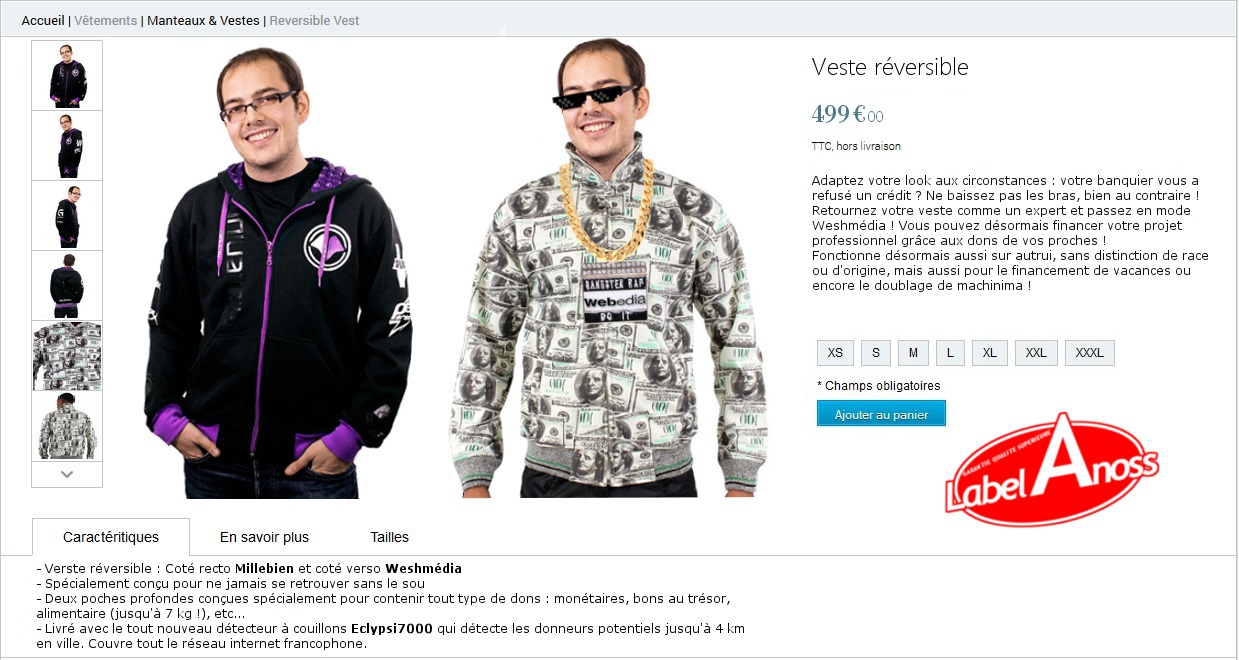Image resolution: width=1239 pixels, height=660 pixels.
Task: Choose size XL
Action: tap(989, 353)
